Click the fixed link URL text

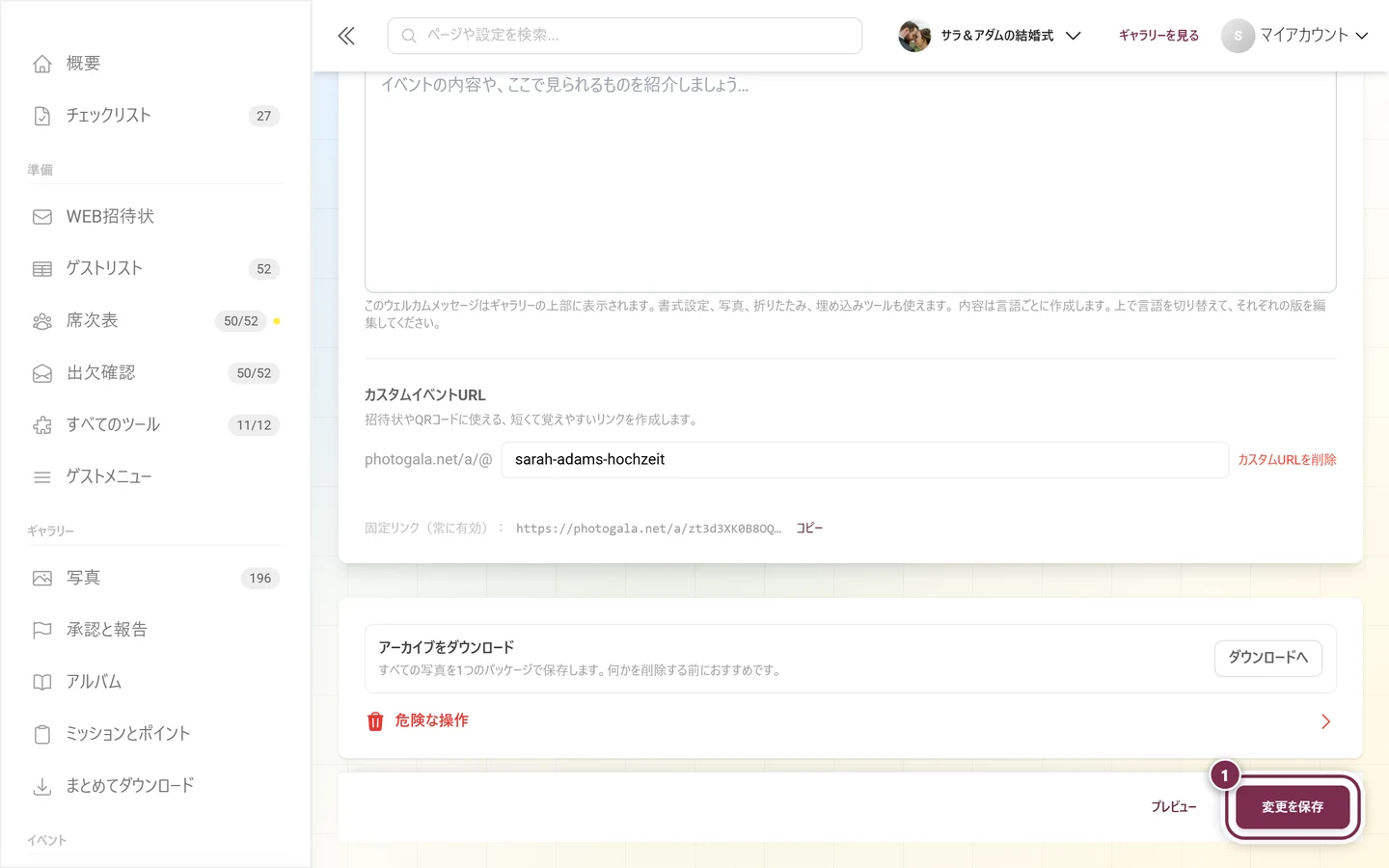(x=648, y=529)
